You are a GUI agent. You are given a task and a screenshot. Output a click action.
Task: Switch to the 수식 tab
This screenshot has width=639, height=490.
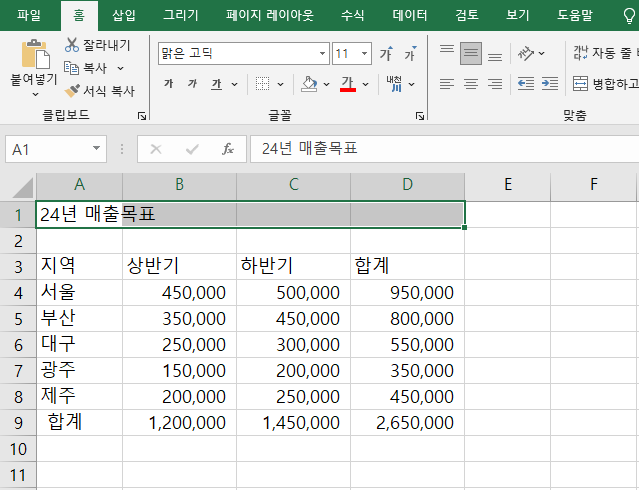click(353, 15)
